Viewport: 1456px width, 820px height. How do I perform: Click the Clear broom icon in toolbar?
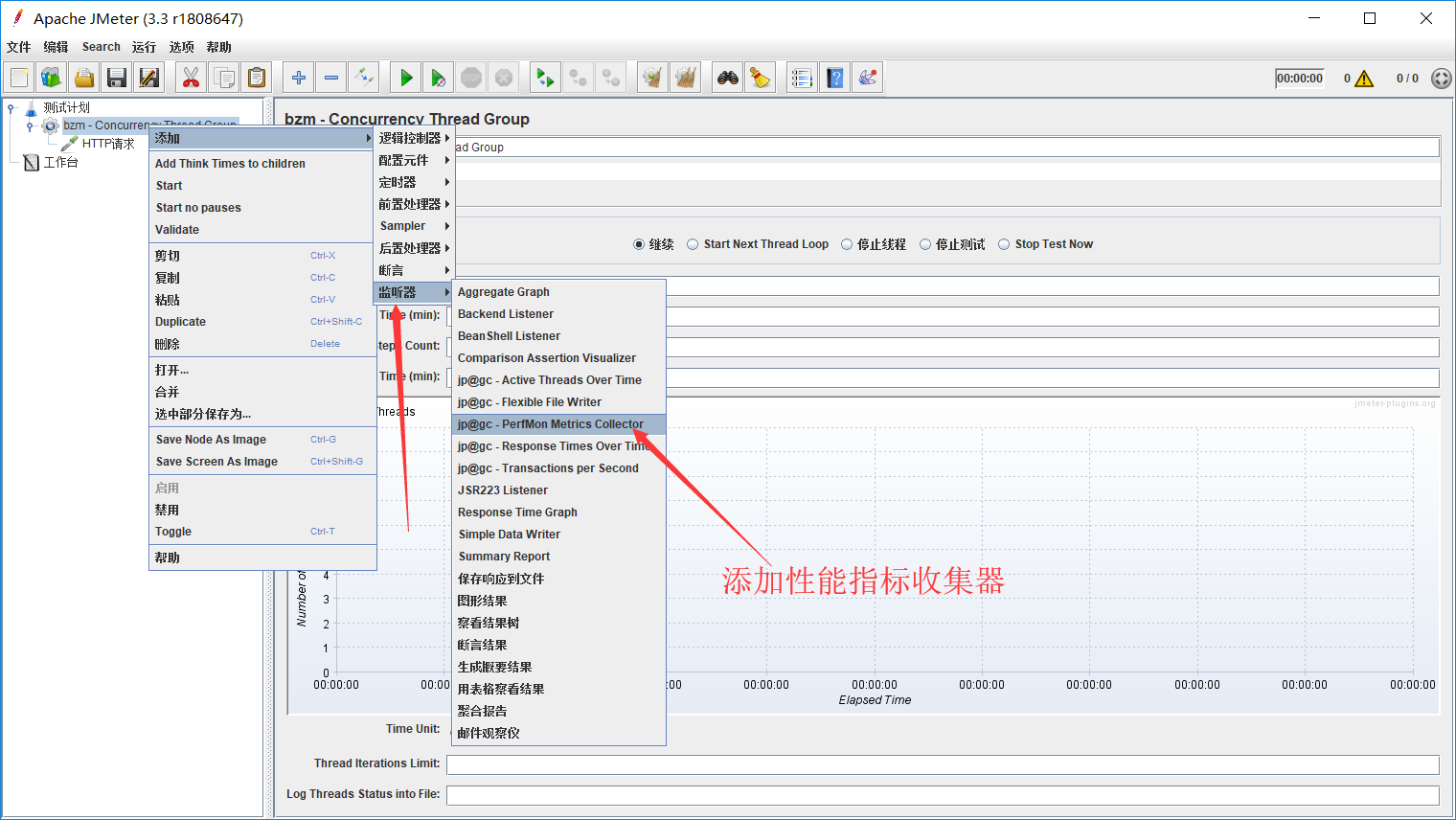coord(759,77)
